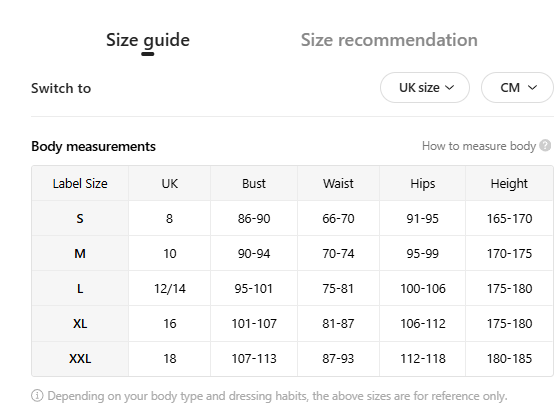The image size is (554, 415).
Task: Click the chevron in UK size selector
Action: coord(449,88)
